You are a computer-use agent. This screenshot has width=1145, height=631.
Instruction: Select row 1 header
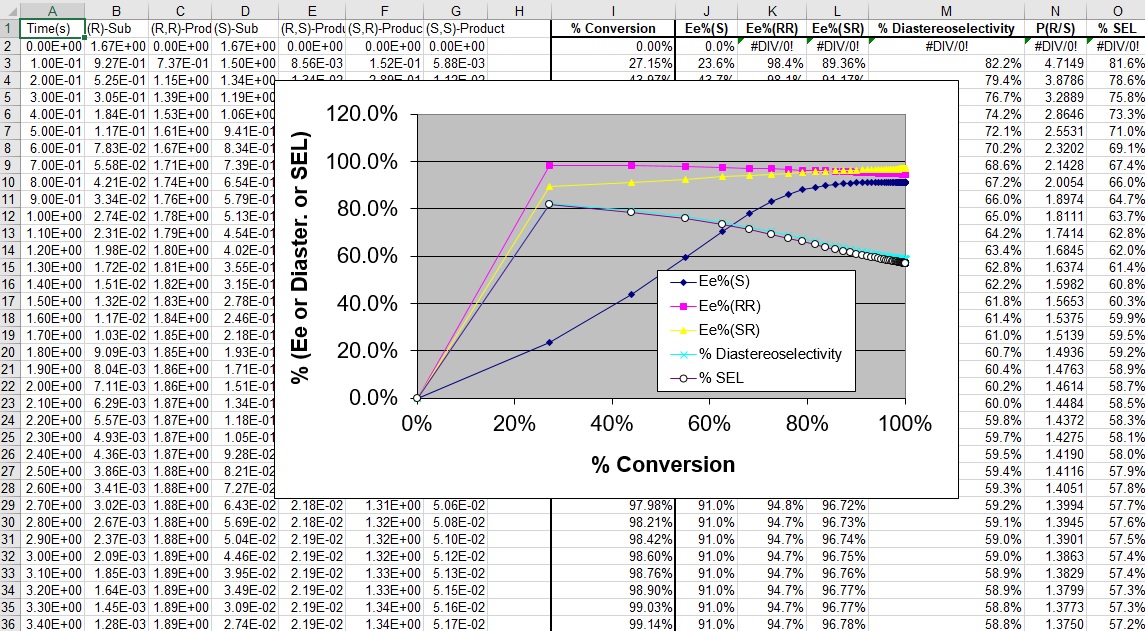pyautogui.click(x=10, y=28)
